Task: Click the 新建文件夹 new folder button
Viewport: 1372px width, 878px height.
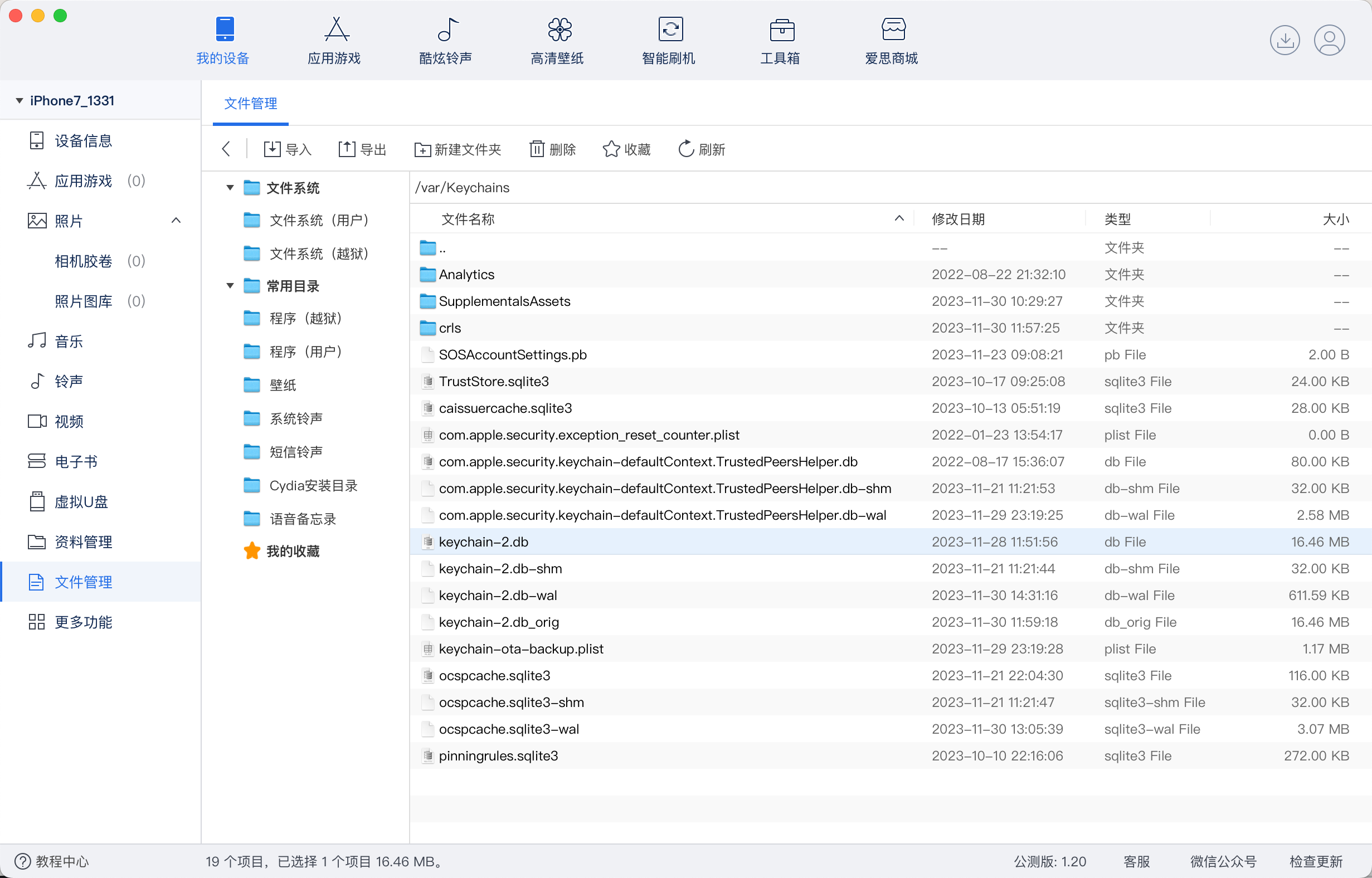Action: pyautogui.click(x=458, y=149)
